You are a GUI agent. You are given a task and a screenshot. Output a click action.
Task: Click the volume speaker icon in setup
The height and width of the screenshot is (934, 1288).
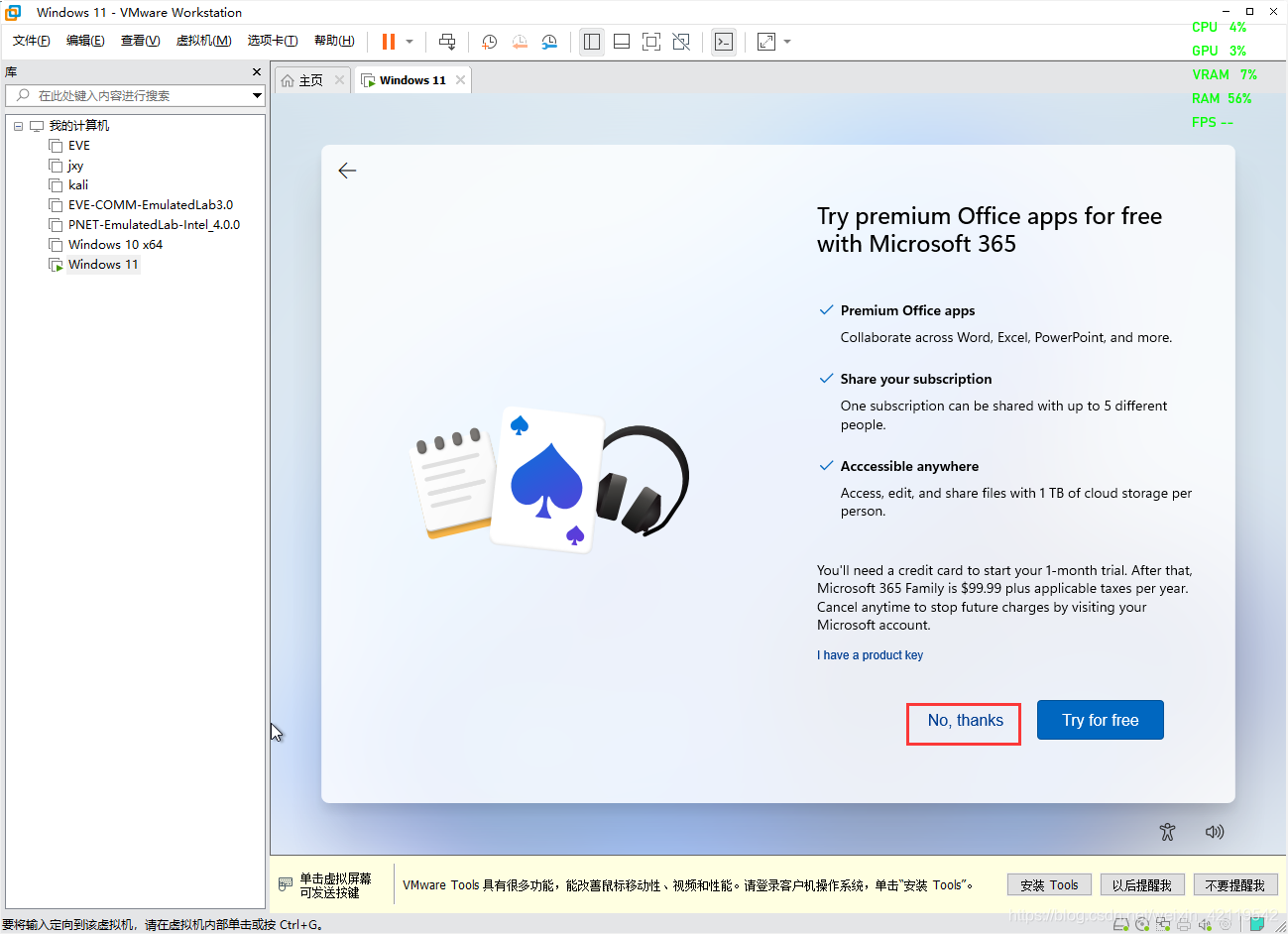pyautogui.click(x=1214, y=832)
